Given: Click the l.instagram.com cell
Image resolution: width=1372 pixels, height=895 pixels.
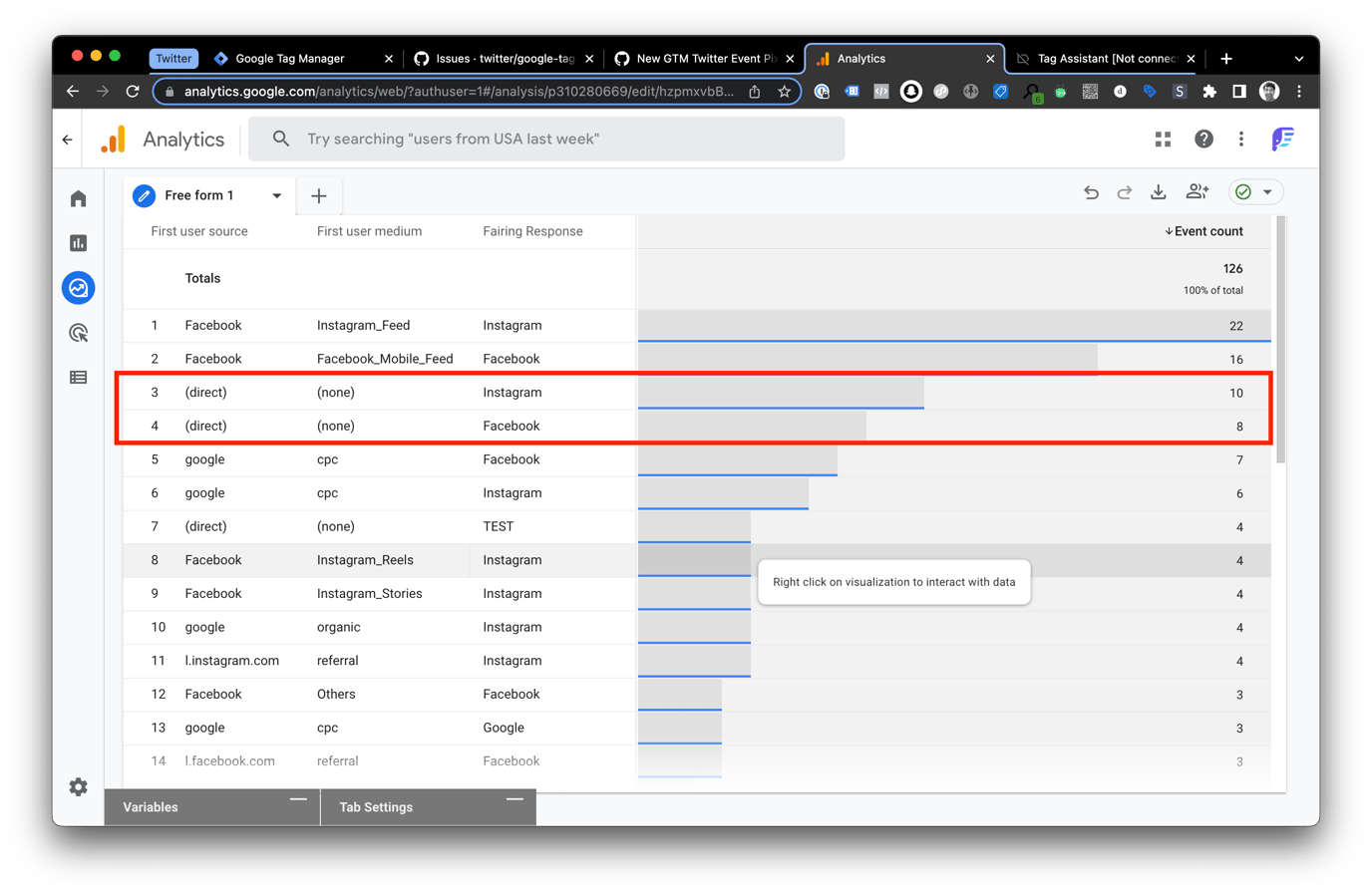Looking at the screenshot, I should pos(231,661).
